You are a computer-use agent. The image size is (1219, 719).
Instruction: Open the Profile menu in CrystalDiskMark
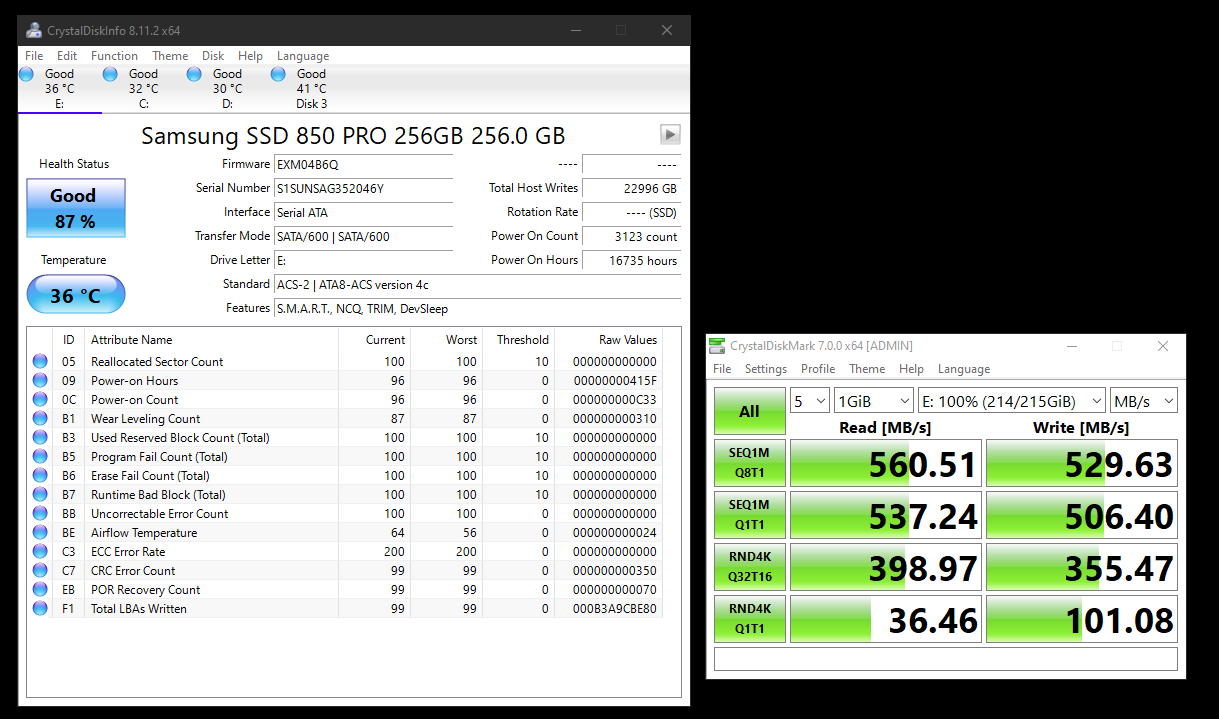(x=817, y=369)
